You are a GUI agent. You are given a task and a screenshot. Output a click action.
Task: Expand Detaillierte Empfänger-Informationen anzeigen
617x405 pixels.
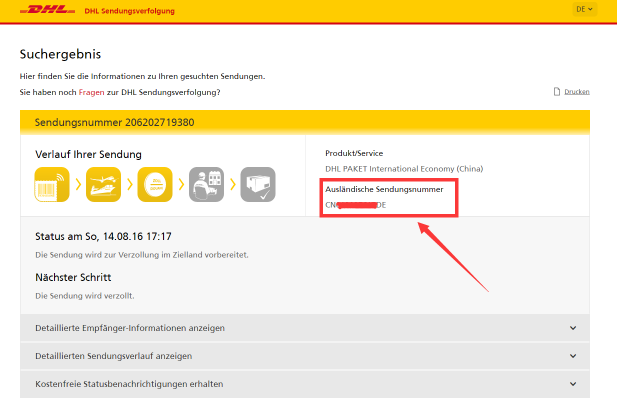pos(305,328)
